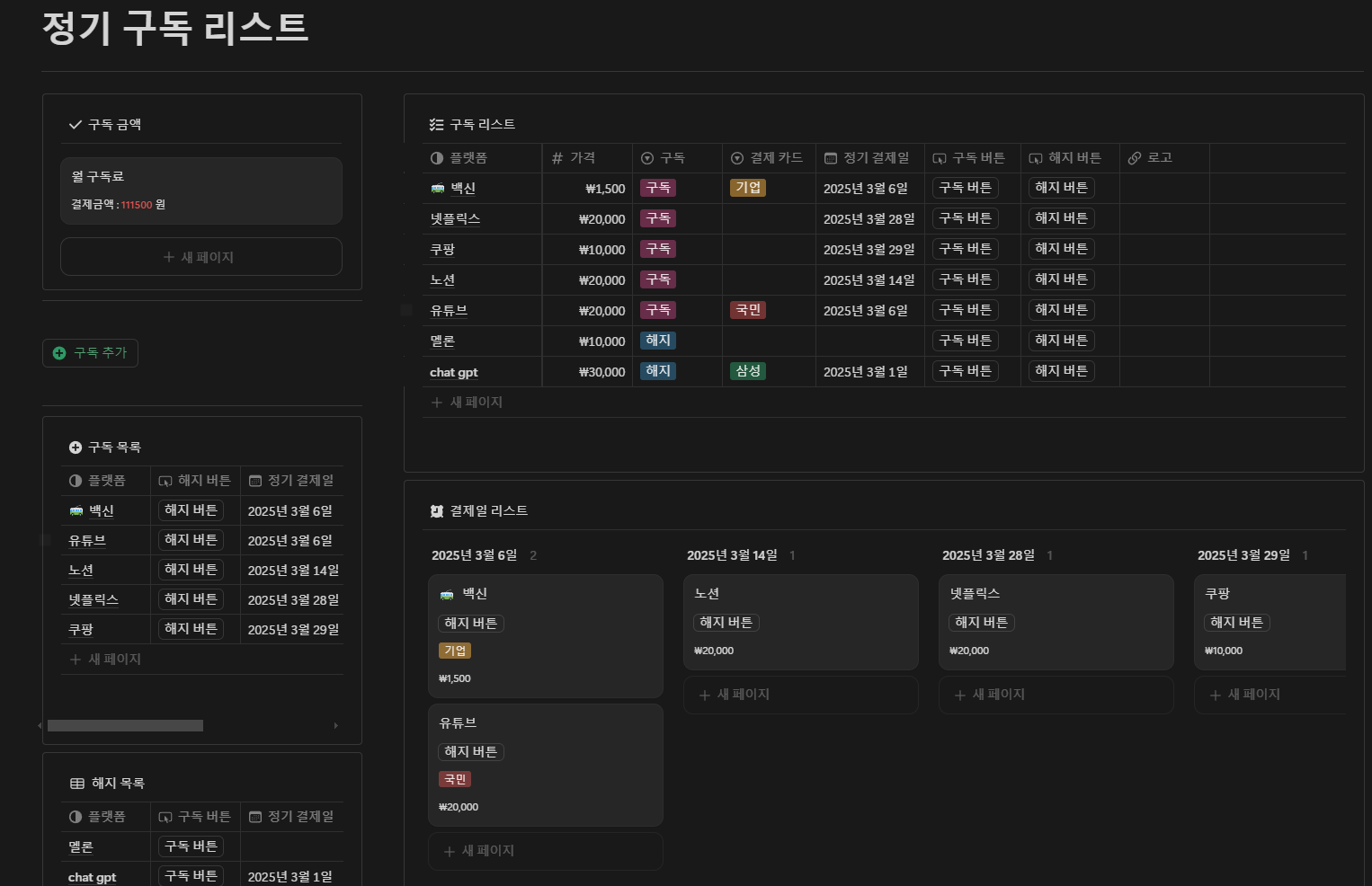Image resolution: width=1372 pixels, height=886 pixels.
Task: Add new page under 구독 금액 card
Action: click(201, 257)
